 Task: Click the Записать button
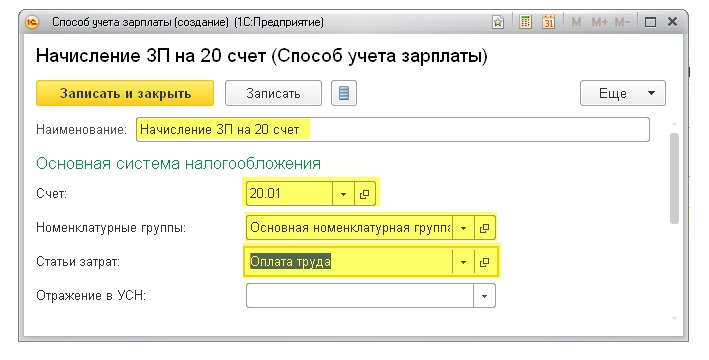click(x=273, y=93)
